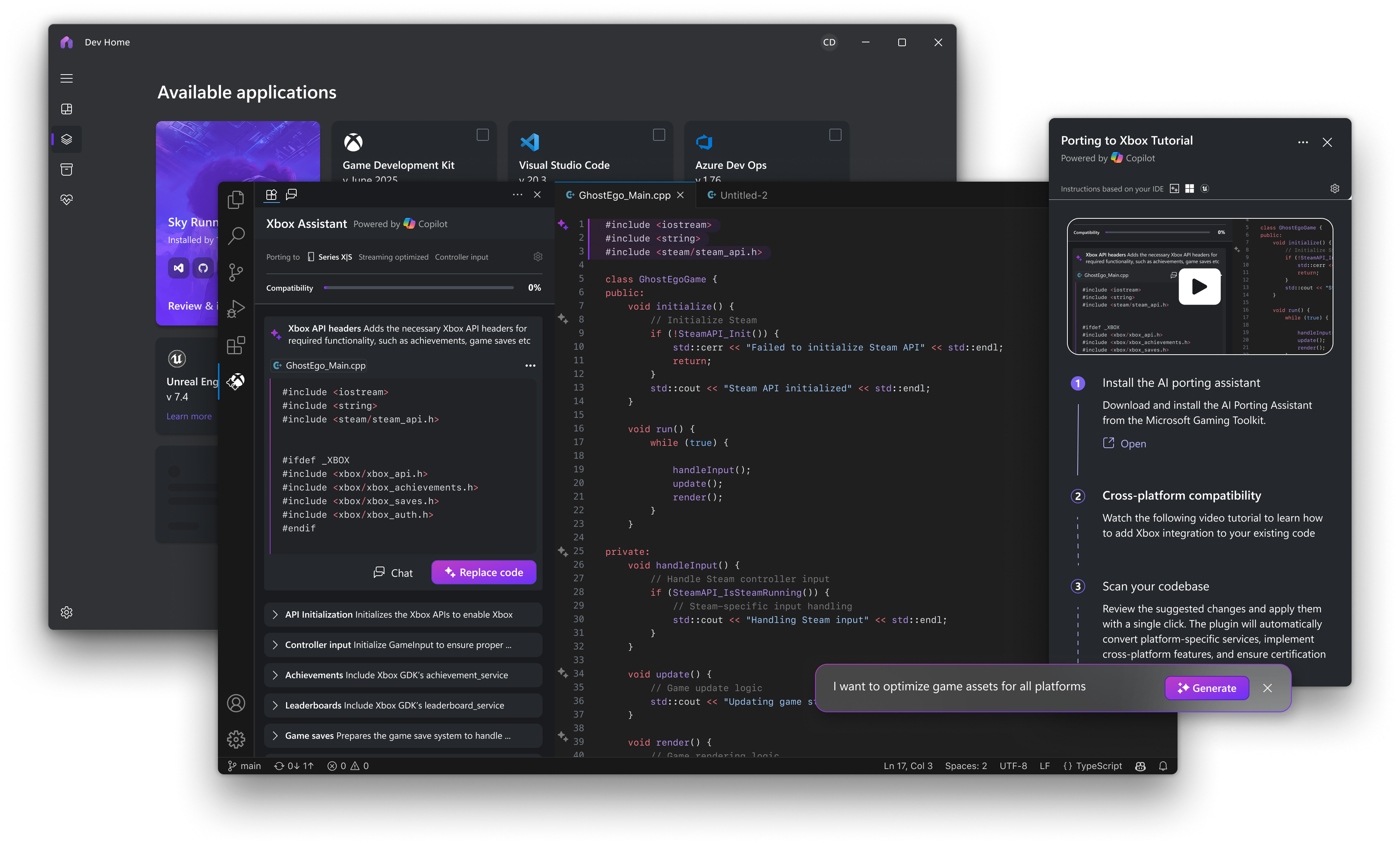Viewport: 1400px width, 847px height.
Task: Open Dev Home settings gear
Action: (67, 612)
